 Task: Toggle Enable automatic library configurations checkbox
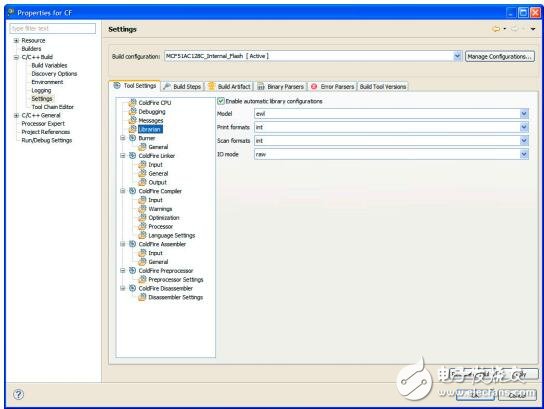(x=221, y=101)
